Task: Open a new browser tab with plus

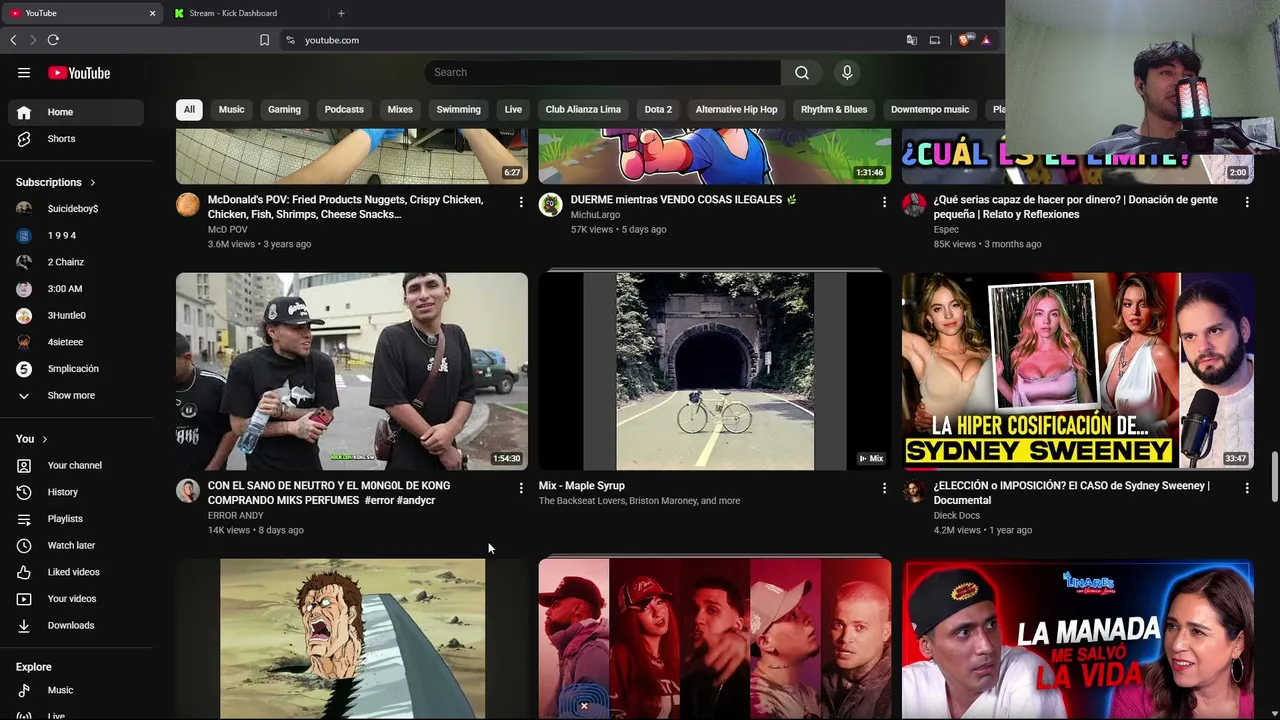Action: tap(341, 13)
